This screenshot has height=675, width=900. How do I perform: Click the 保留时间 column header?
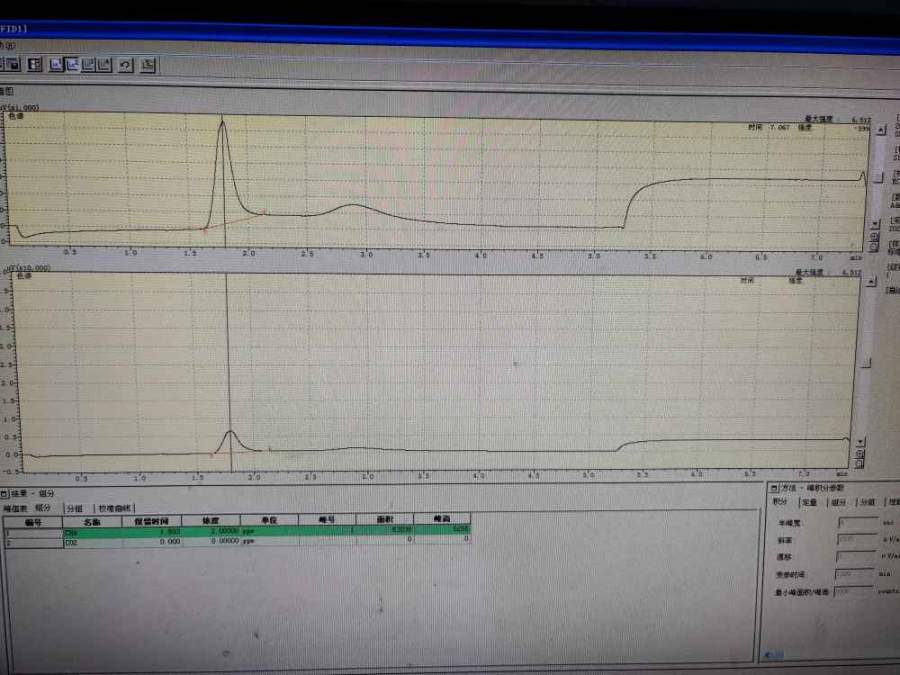click(152, 522)
